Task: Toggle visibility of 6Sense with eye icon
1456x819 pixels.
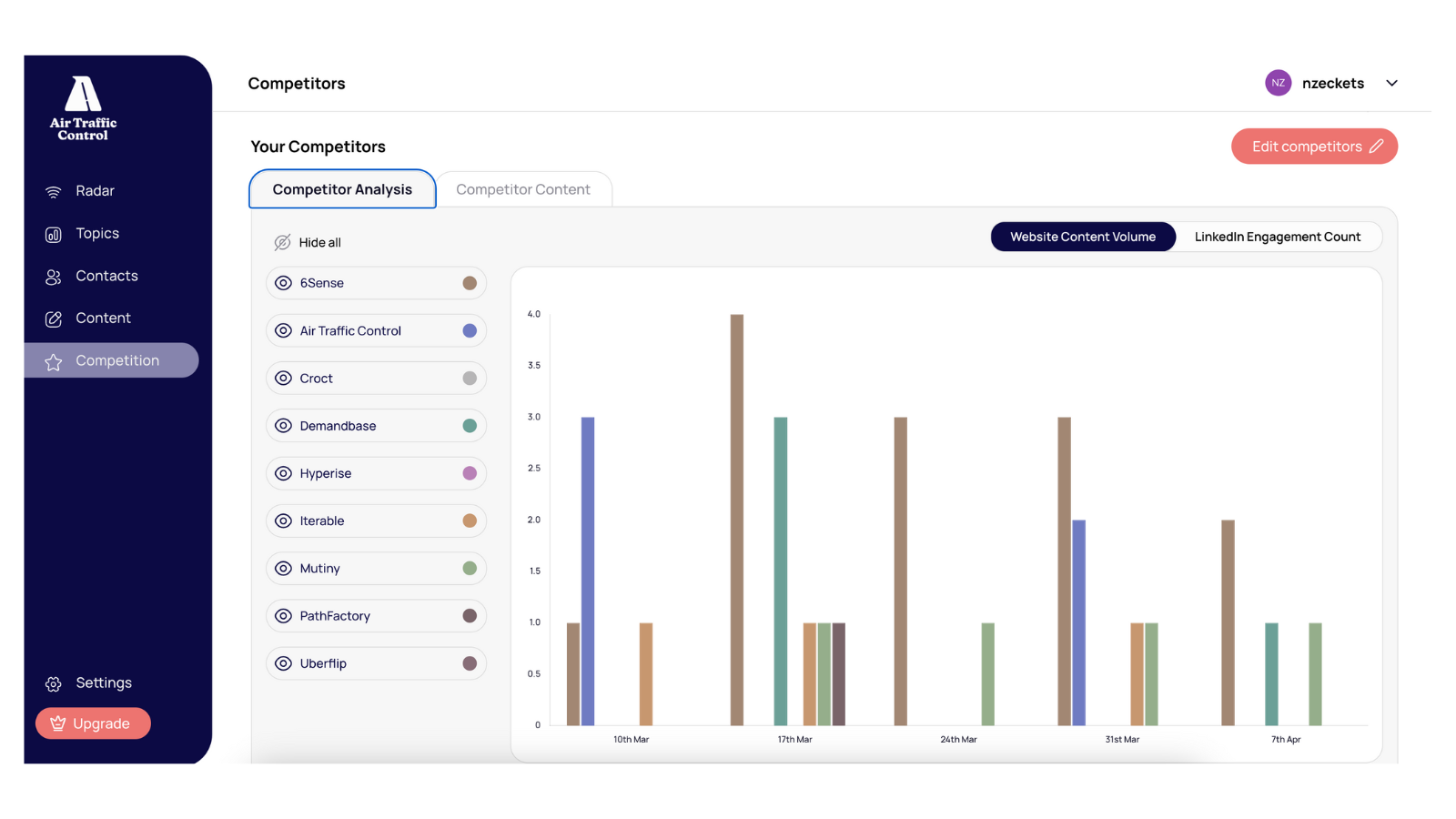Action: coord(284,283)
